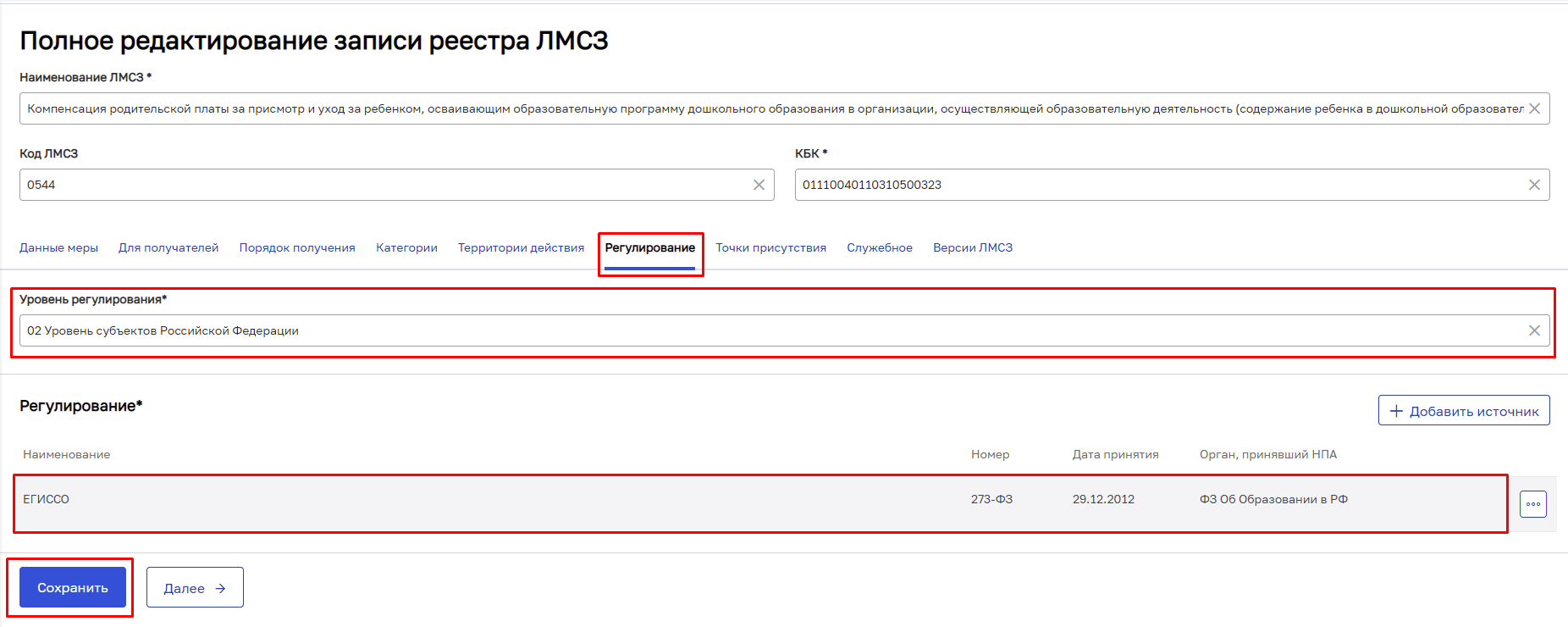Clear the Наименование ЛМСЗ field with X icon
The image size is (1568, 627).
(1533, 108)
